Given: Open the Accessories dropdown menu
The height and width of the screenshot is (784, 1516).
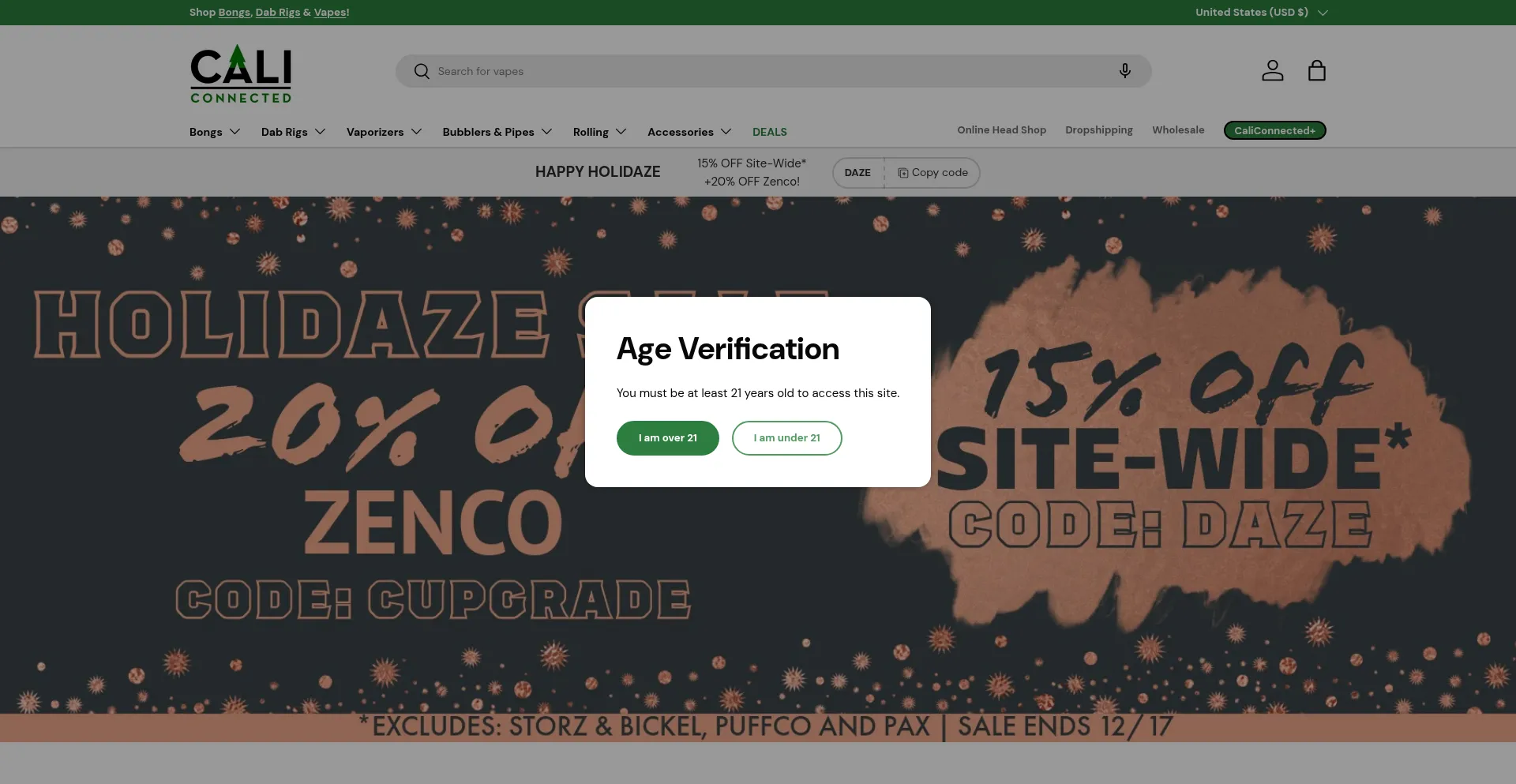Looking at the screenshot, I should tap(689, 132).
